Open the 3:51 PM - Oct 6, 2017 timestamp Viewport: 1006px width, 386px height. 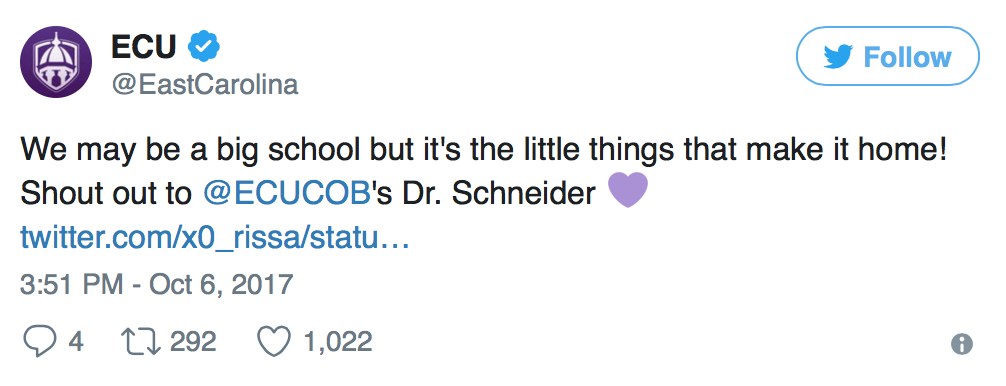point(157,284)
